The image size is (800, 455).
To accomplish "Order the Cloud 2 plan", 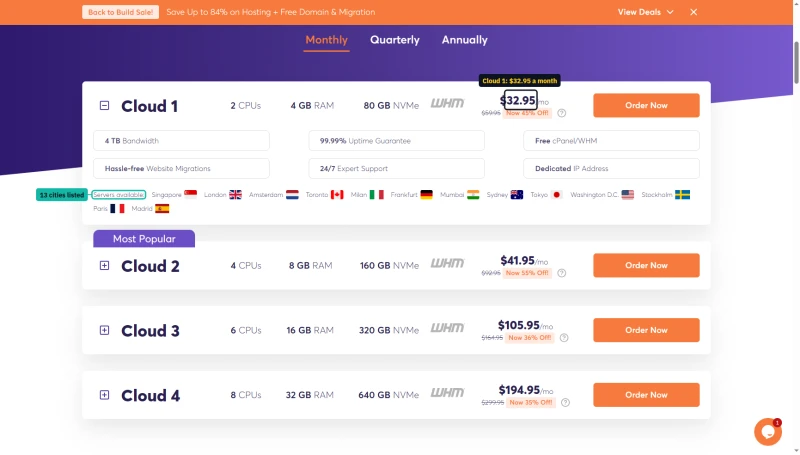I will coord(646,265).
